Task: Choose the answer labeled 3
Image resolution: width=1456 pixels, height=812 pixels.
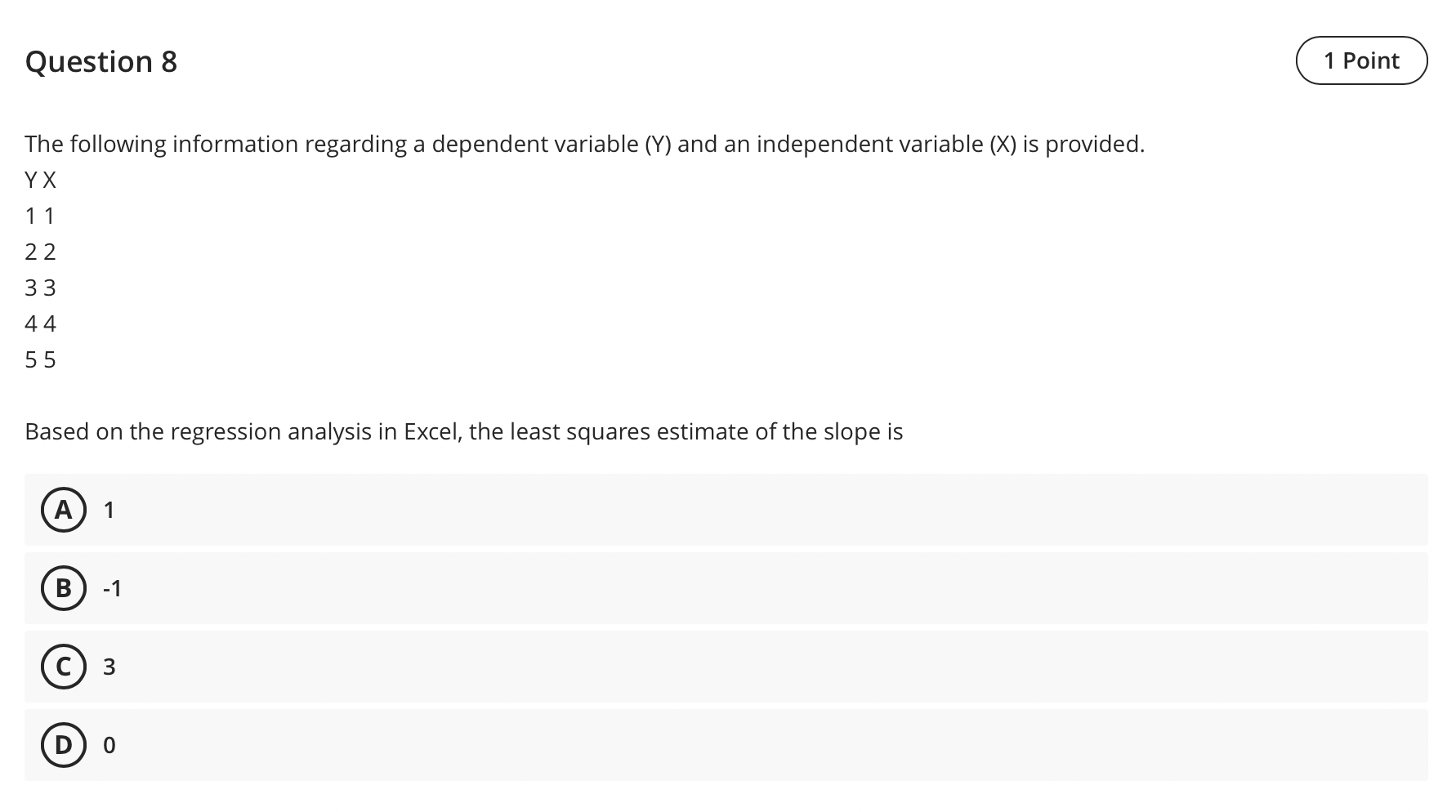Action: [108, 667]
